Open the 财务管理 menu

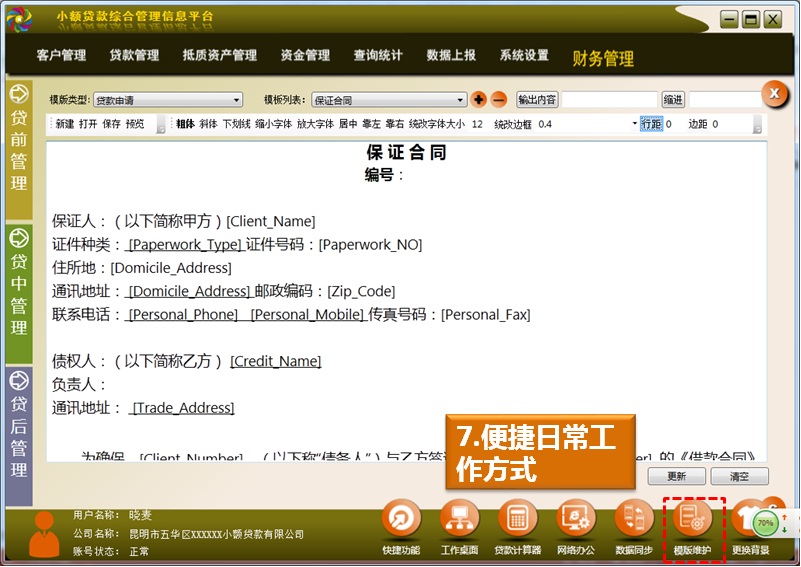603,58
